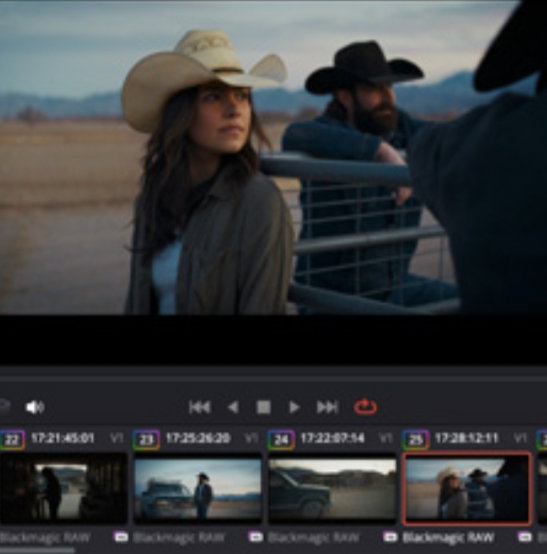Mute audio with the speaker icon

tap(35, 407)
